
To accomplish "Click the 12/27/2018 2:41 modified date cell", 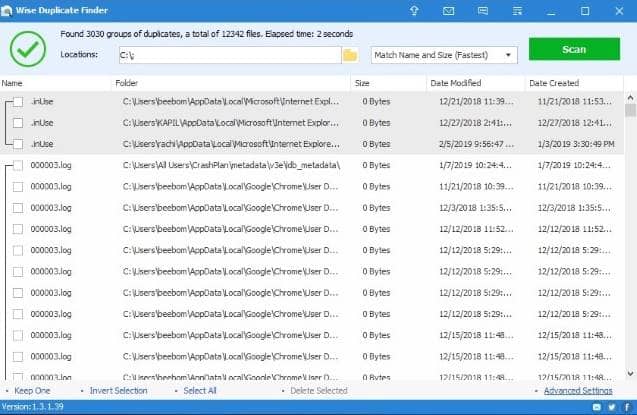I will coord(475,123).
